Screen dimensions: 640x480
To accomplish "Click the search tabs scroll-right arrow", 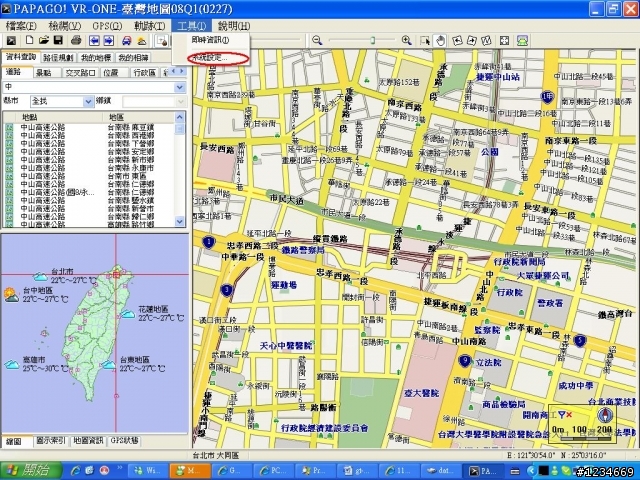I will [182, 71].
